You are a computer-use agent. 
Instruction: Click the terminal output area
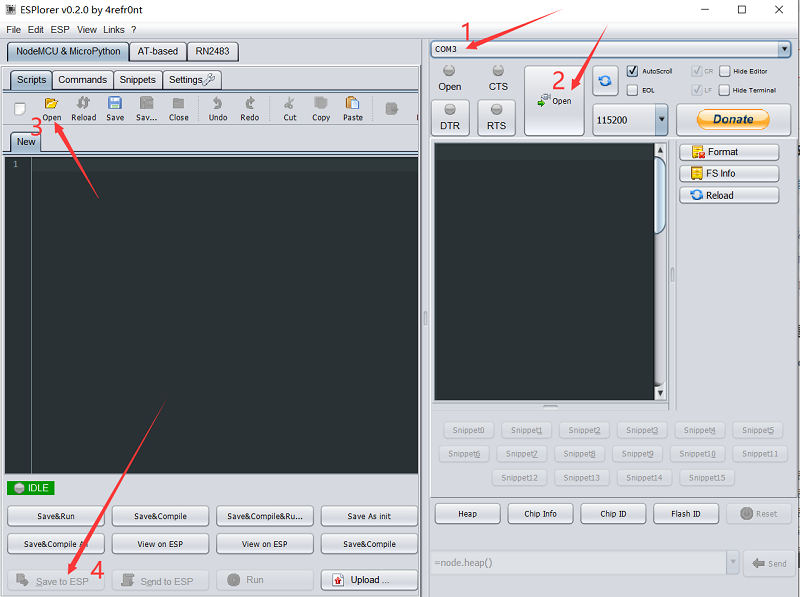click(x=544, y=271)
